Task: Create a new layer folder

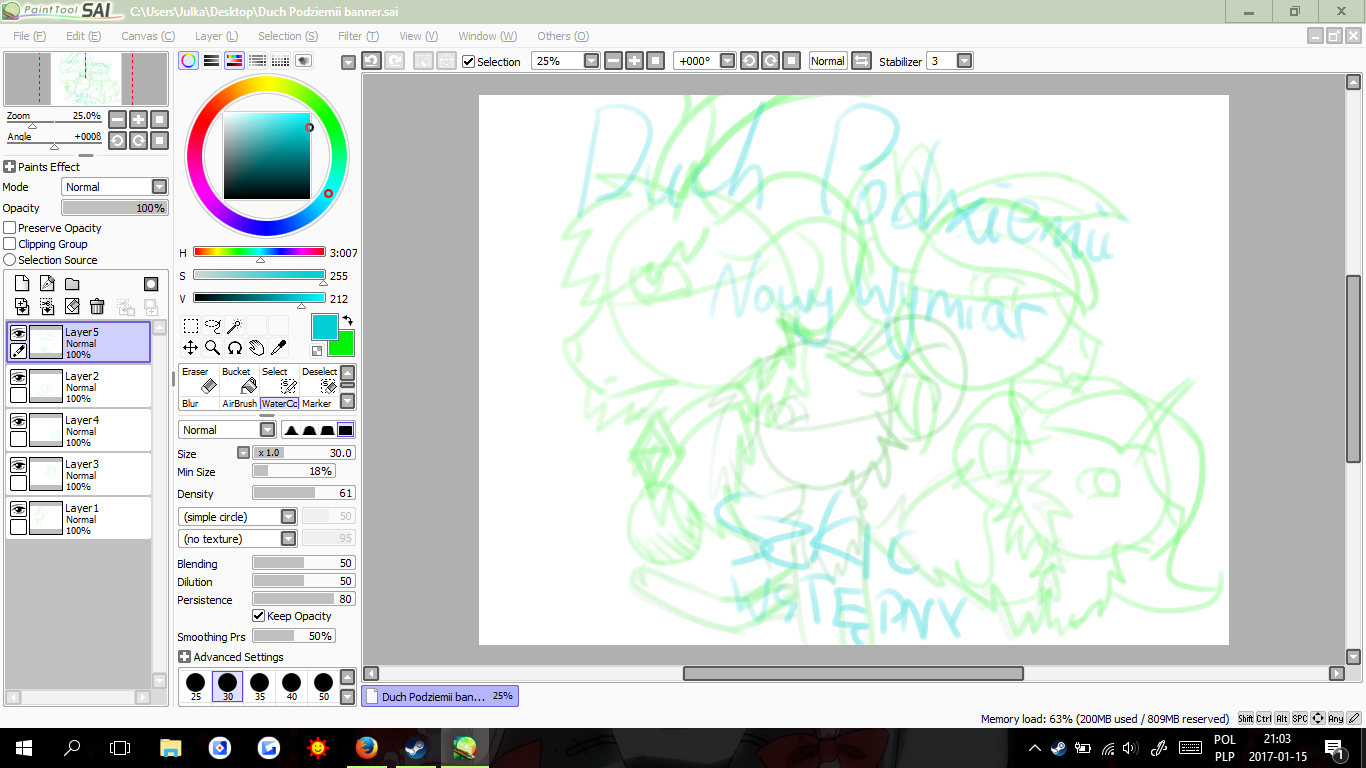Action: [72, 284]
